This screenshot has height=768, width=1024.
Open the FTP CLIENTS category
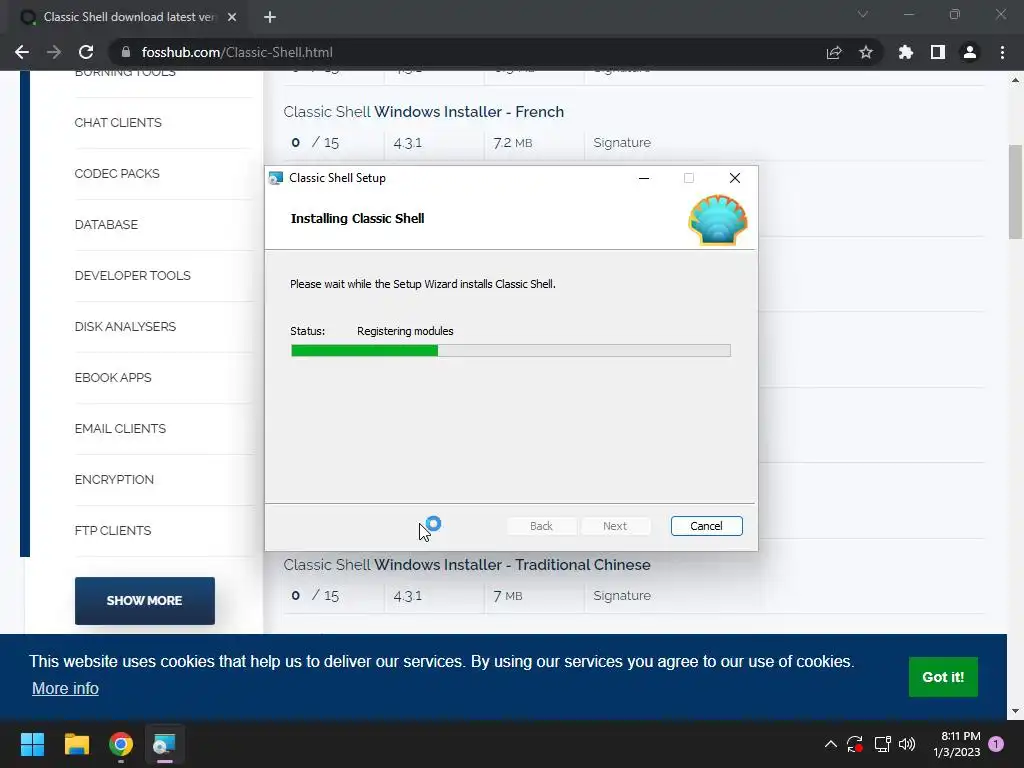(x=113, y=530)
